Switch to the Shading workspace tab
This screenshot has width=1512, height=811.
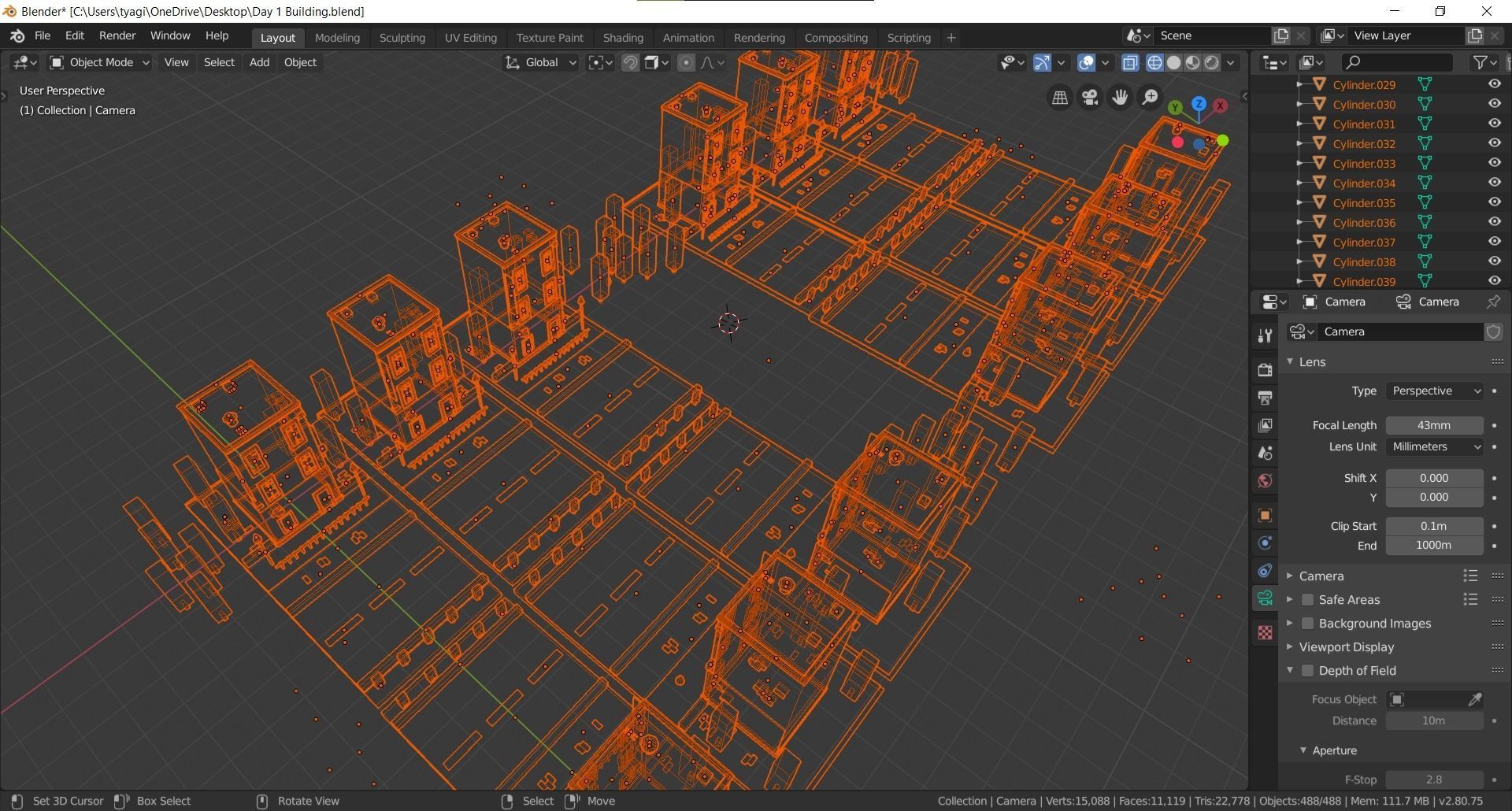tap(623, 37)
